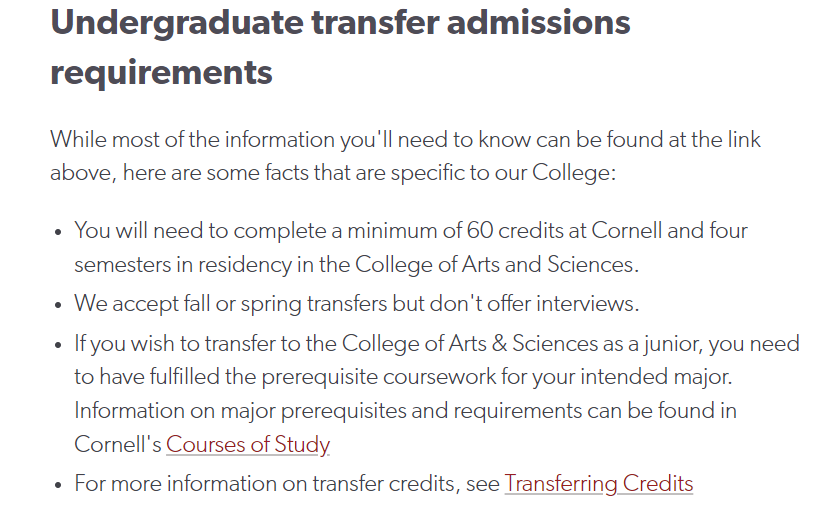Click the sentence 'Information on major prerequisites'
This screenshot has width=828, height=519.
(406, 411)
